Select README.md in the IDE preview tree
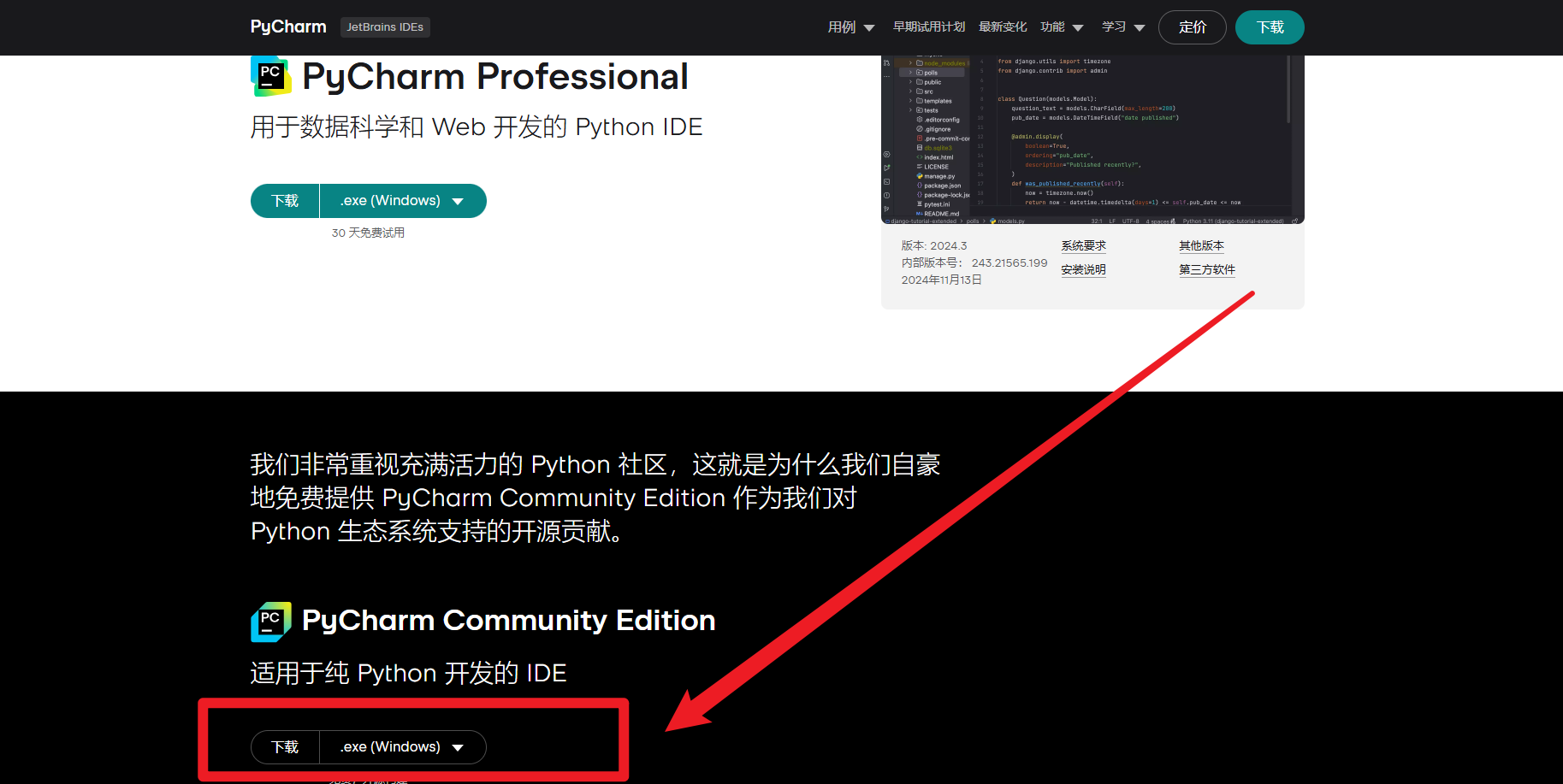Screen dimensions: 1563x784 [938, 214]
